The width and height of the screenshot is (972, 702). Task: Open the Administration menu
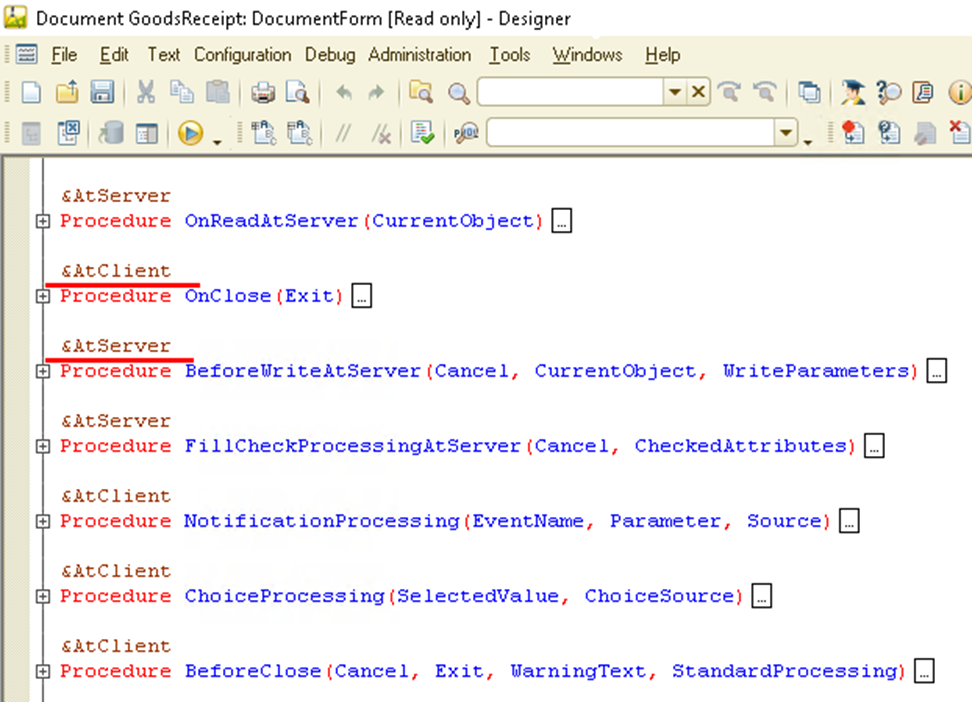click(419, 55)
